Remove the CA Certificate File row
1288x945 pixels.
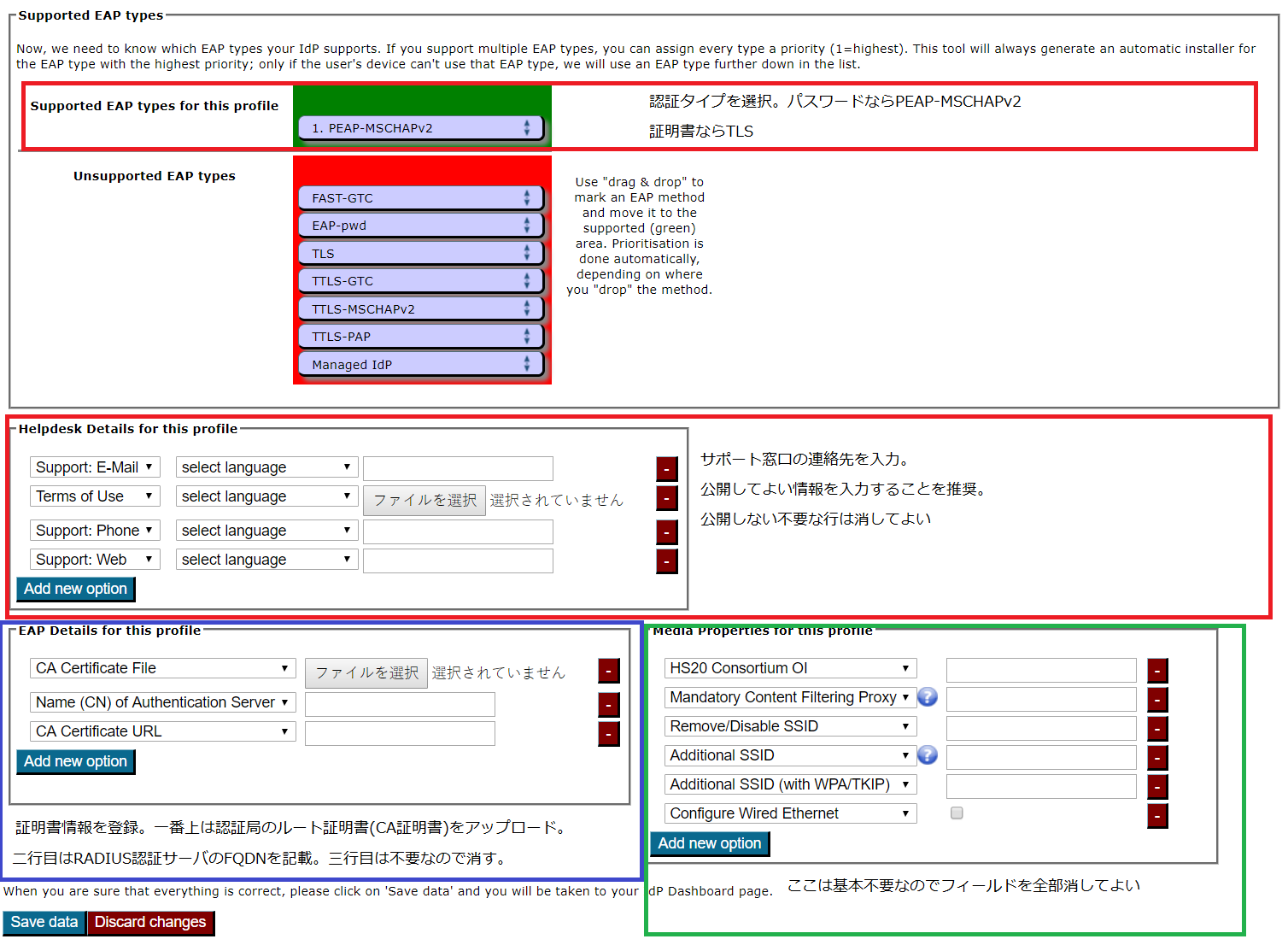point(609,671)
